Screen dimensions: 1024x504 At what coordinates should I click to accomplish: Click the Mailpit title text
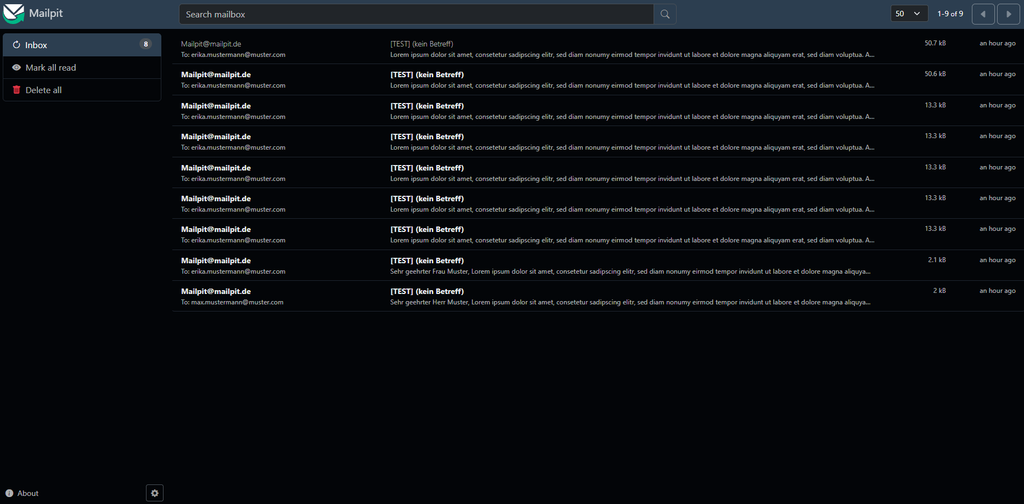pos(46,13)
